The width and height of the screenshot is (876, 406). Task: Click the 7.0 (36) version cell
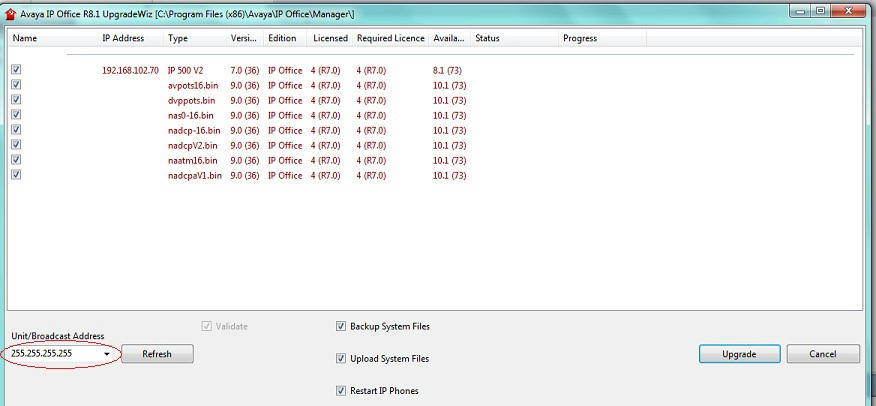tap(245, 70)
